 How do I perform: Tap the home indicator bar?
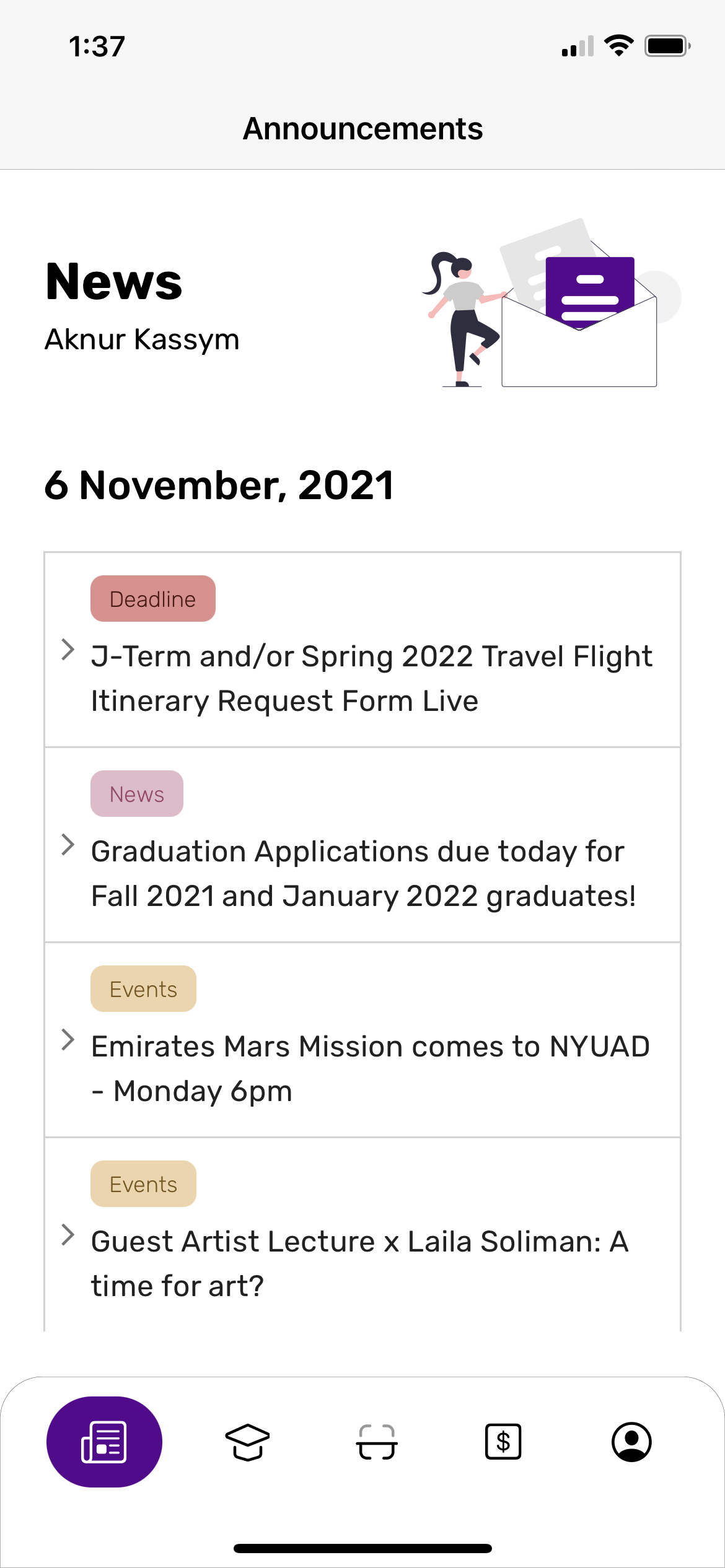tap(362, 1548)
